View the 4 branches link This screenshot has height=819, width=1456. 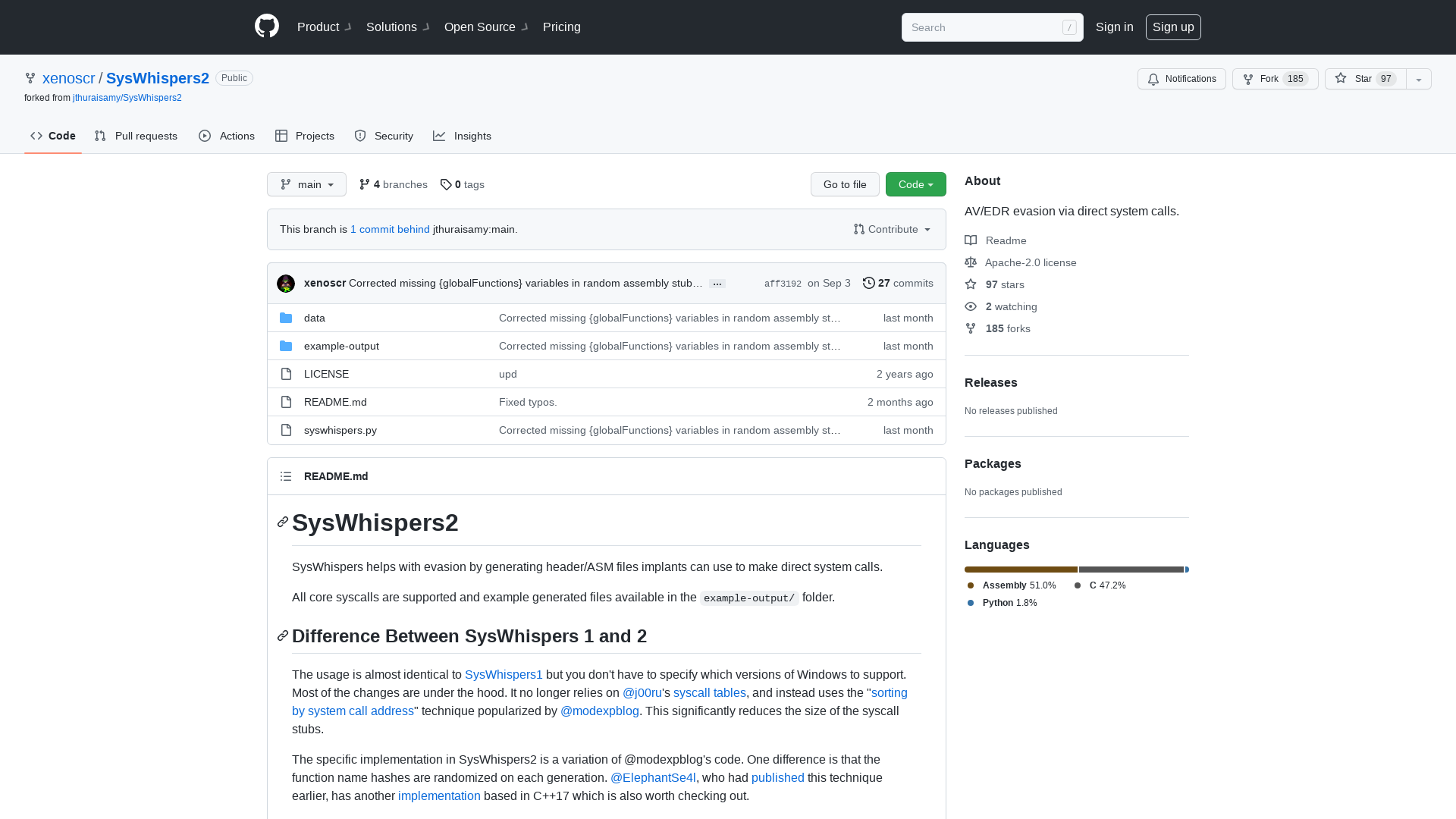[x=393, y=184]
